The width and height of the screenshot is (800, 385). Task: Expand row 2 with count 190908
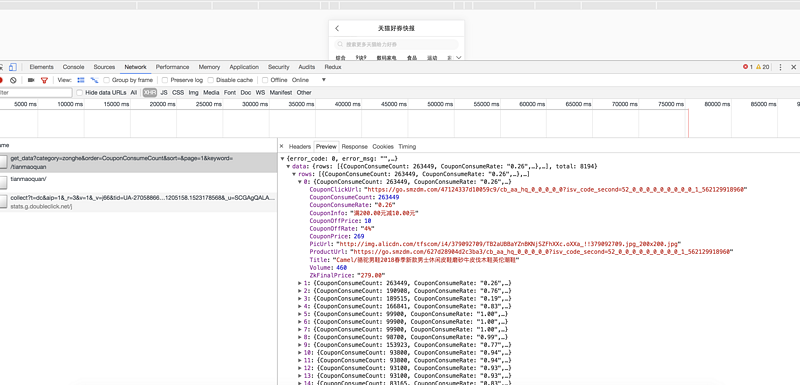[x=300, y=291]
